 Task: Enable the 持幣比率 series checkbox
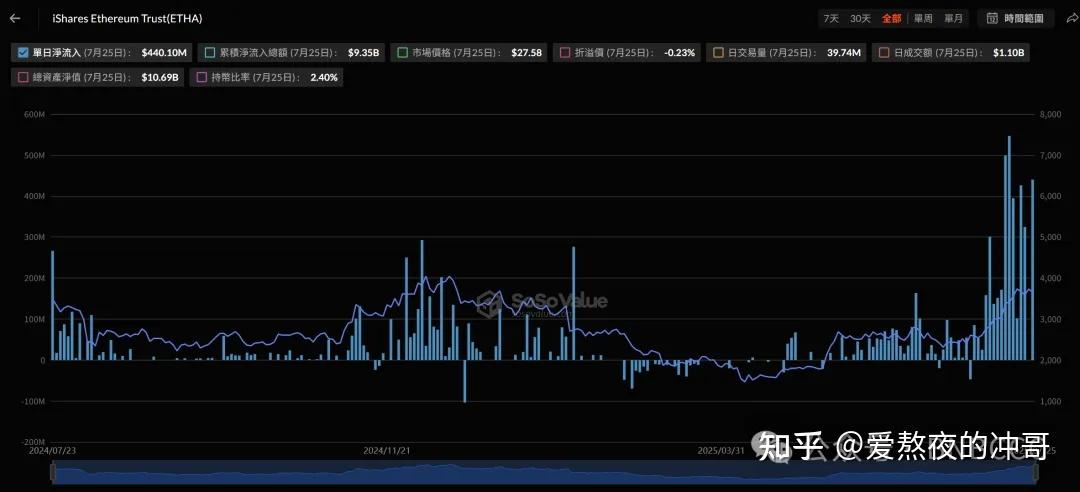[x=202, y=77]
